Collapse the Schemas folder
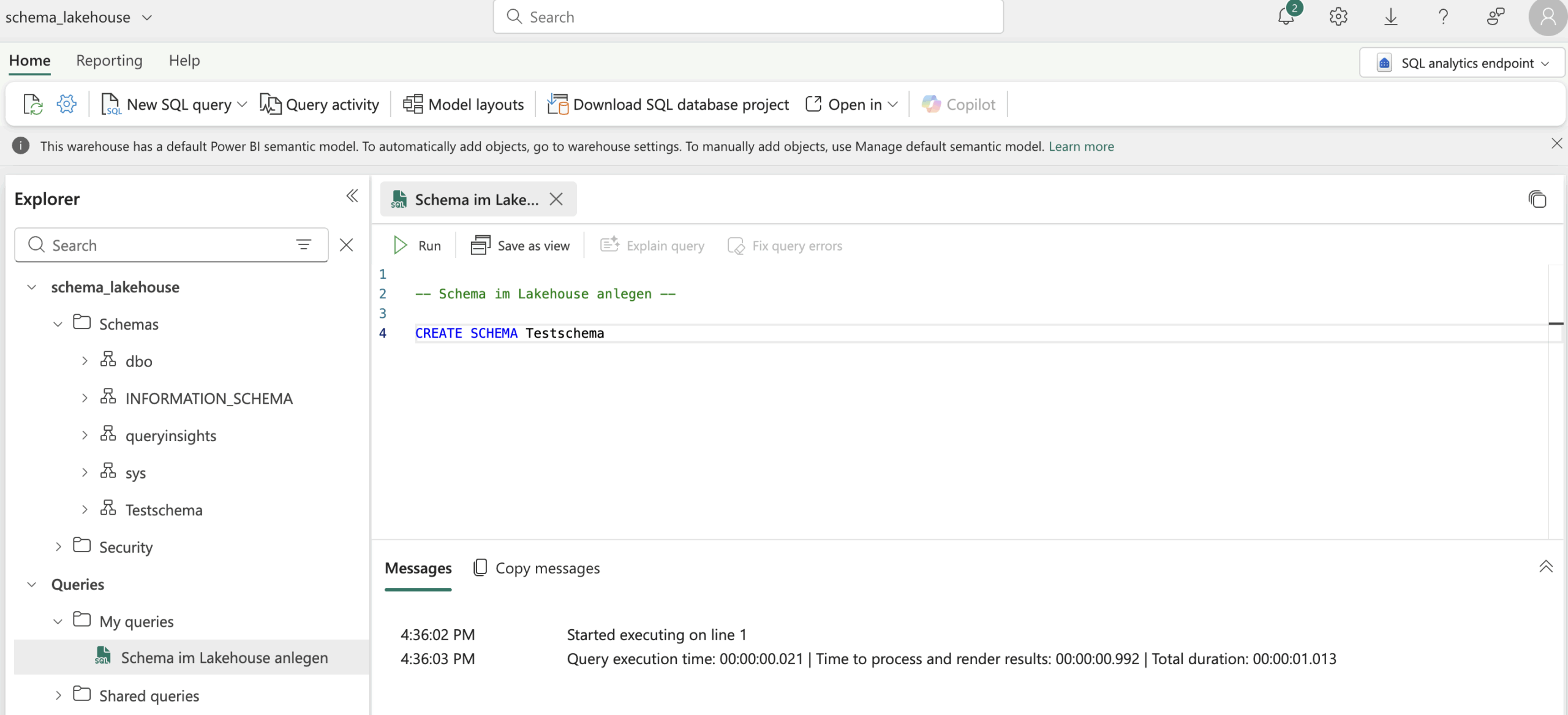Image resolution: width=1568 pixels, height=715 pixels. point(58,323)
